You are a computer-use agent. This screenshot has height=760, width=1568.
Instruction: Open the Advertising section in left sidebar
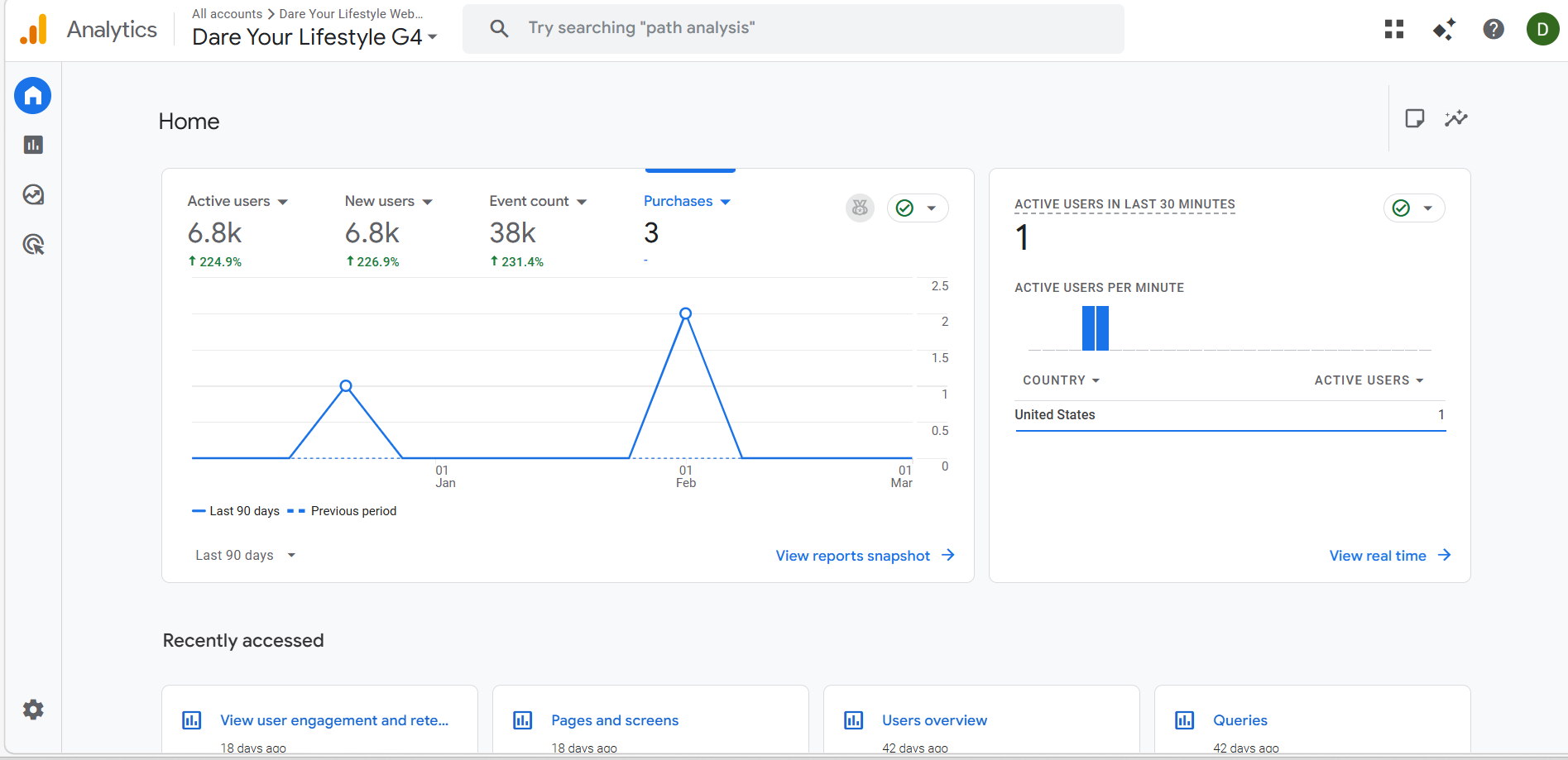click(32, 244)
